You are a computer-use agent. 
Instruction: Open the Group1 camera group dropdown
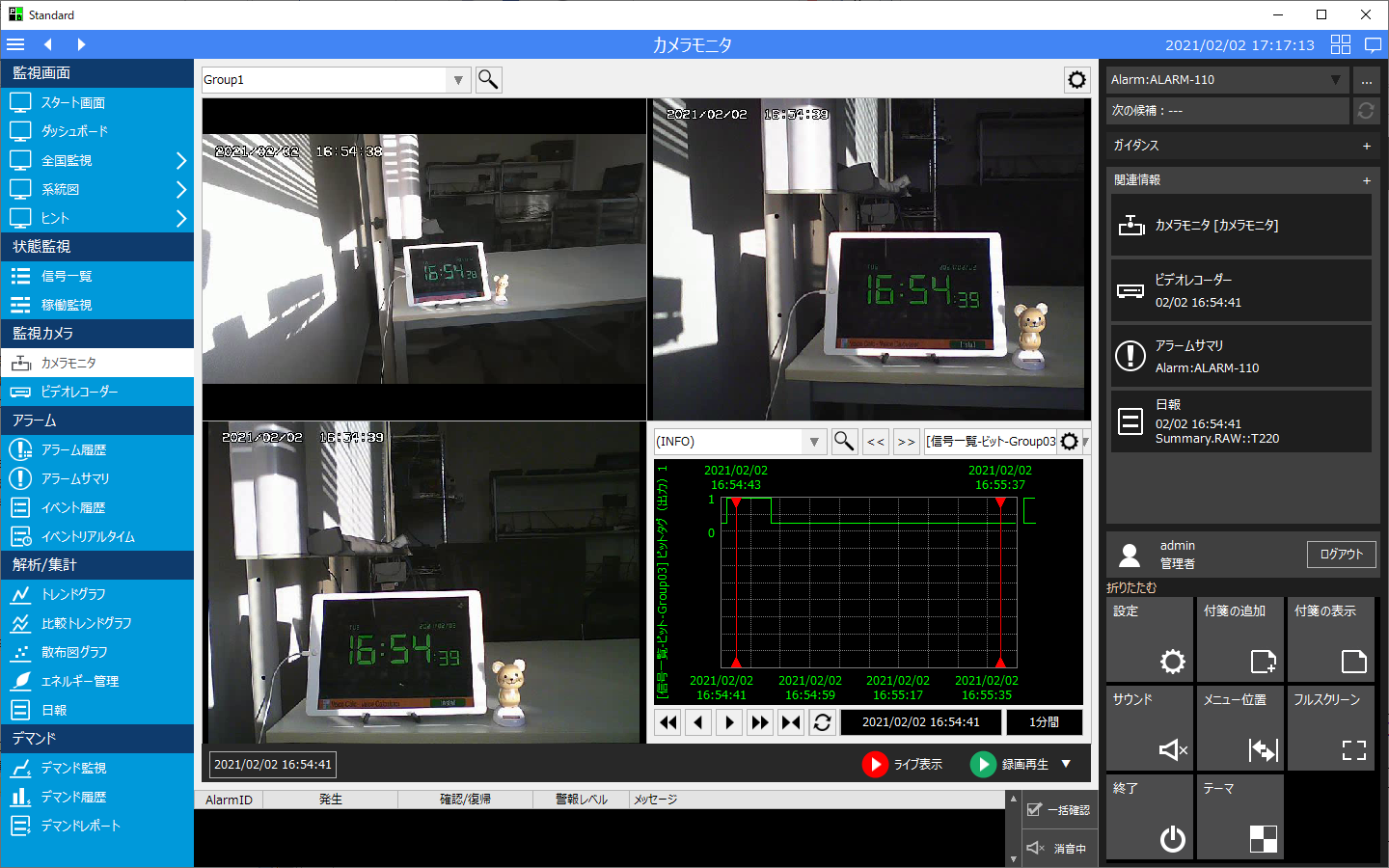click(458, 80)
